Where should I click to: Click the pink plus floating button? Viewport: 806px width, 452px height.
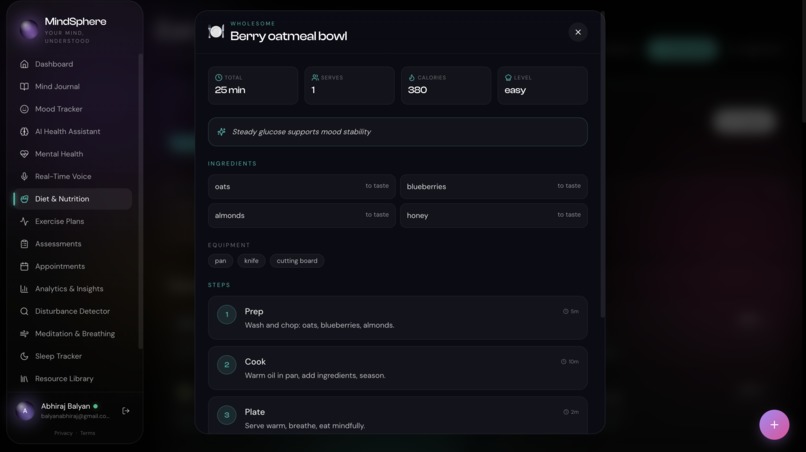[x=774, y=425]
